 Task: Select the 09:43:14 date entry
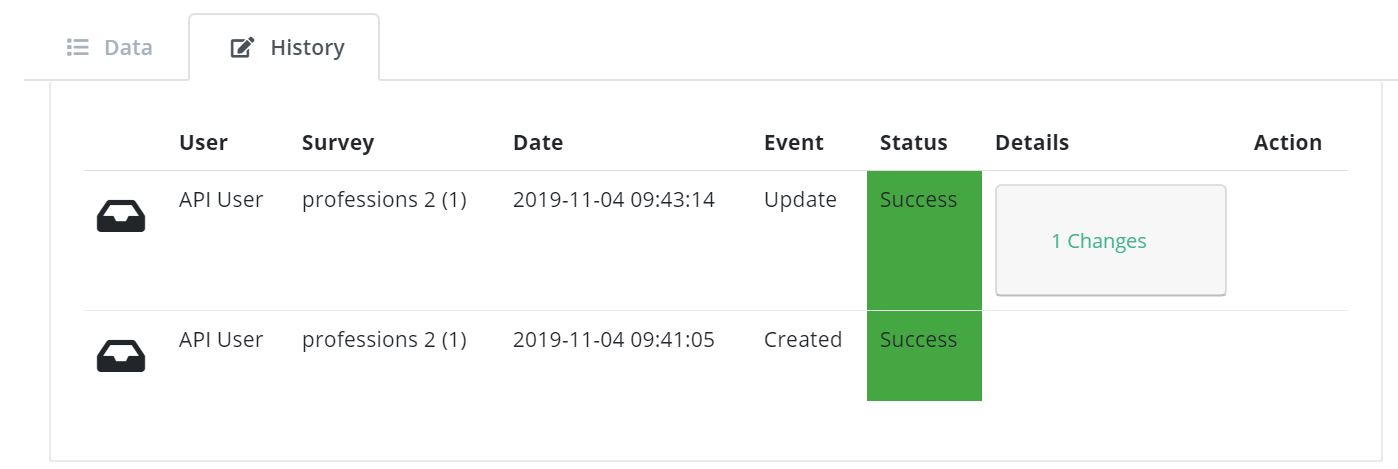coord(614,200)
